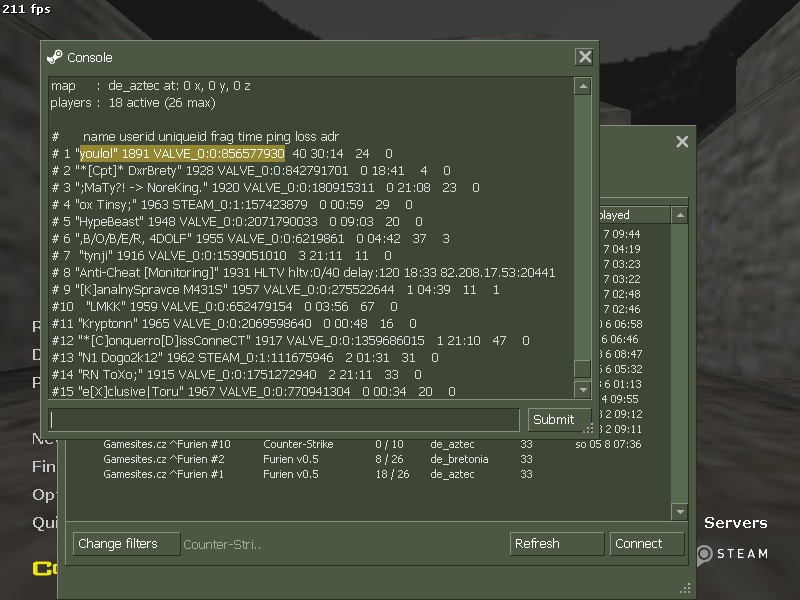Click the 'map : de_aztec' console line
The width and height of the screenshot is (800, 600).
pos(151,86)
